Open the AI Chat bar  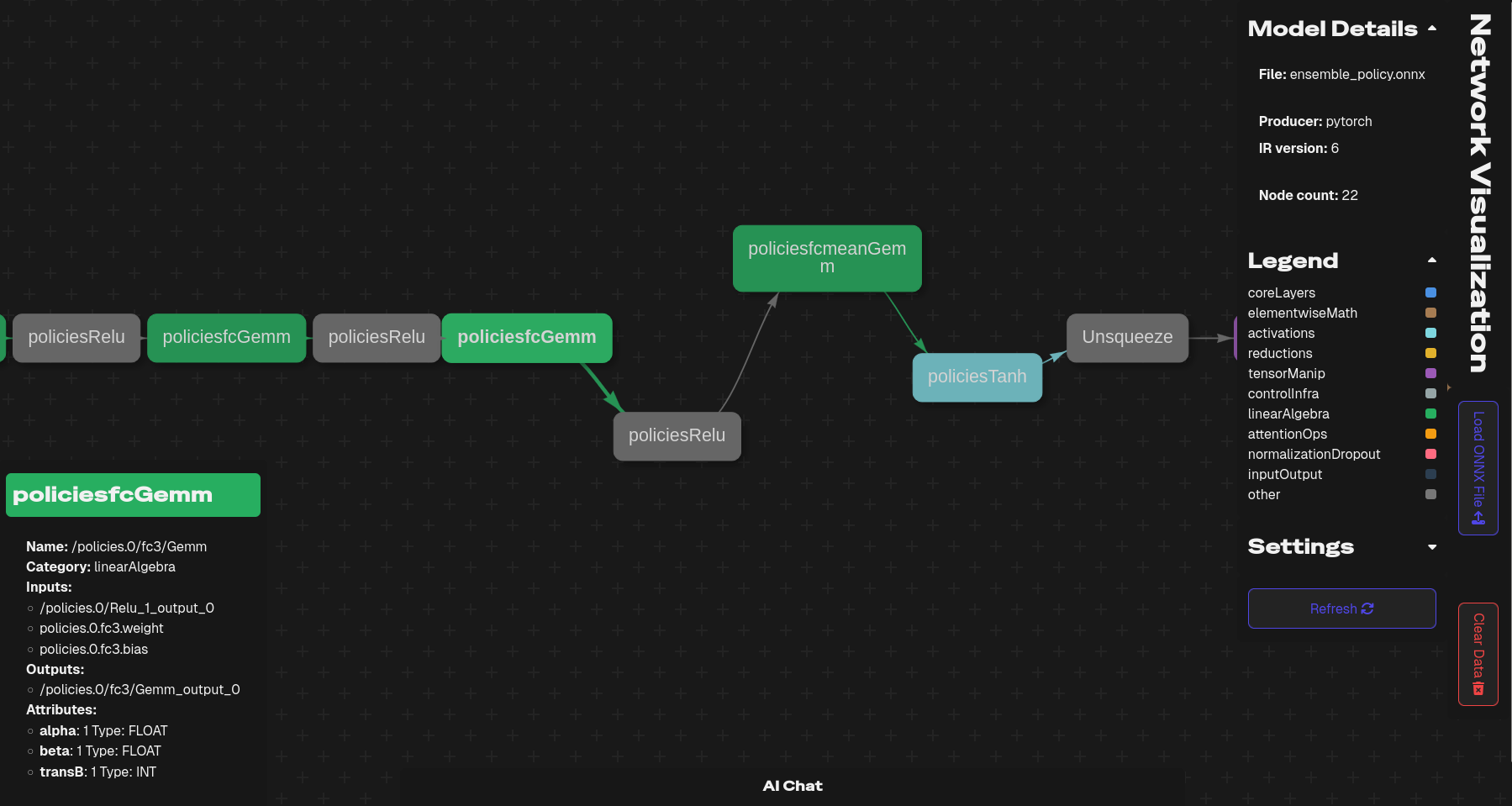point(792,786)
